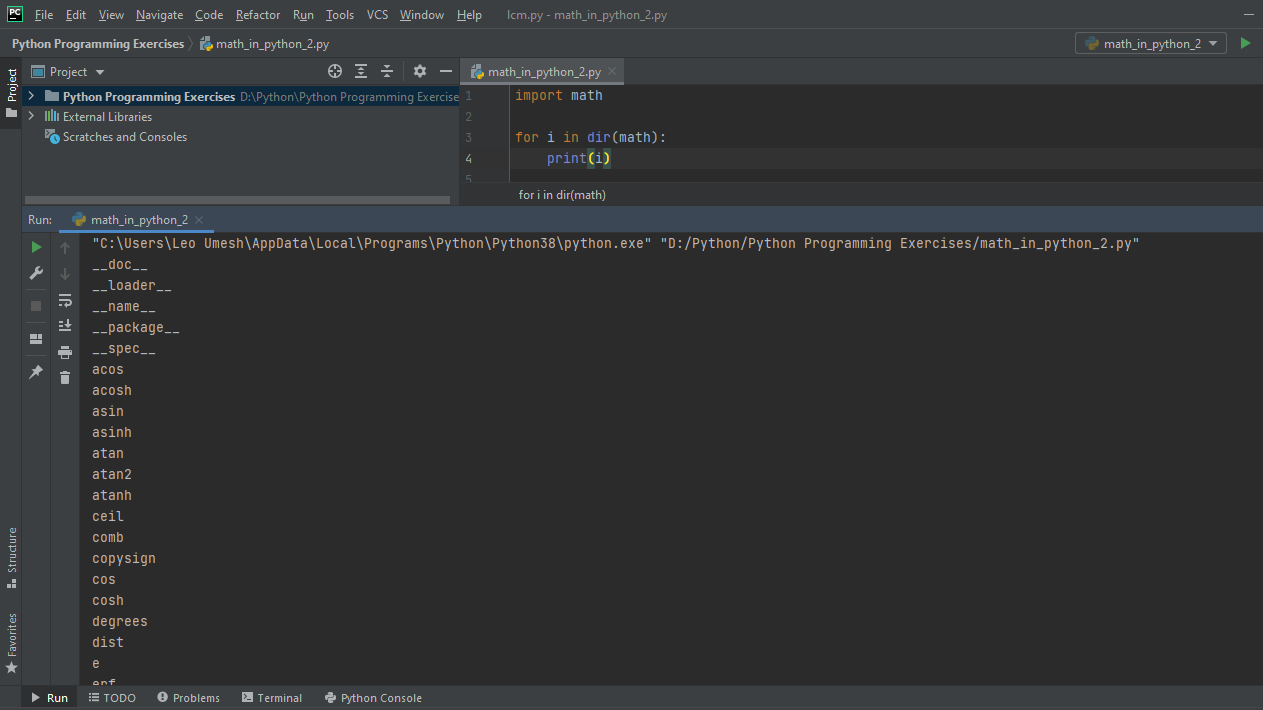
Task: Click the 'import math' code line
Action: (559, 96)
